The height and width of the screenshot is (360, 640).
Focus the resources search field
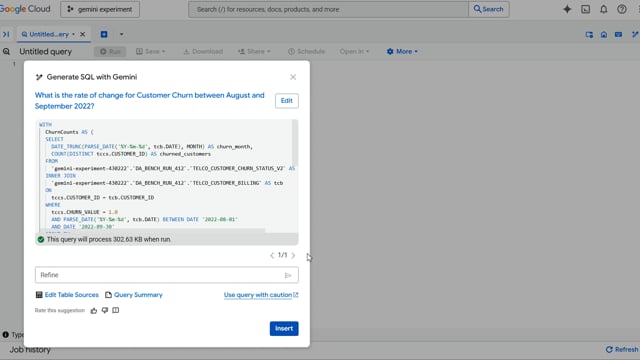[x=329, y=9]
